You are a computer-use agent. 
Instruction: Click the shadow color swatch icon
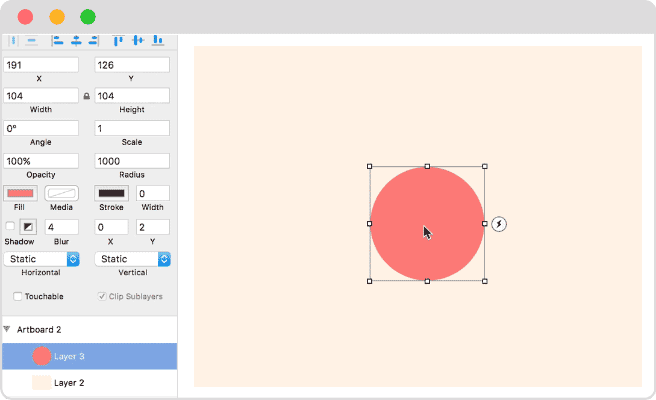[28, 227]
